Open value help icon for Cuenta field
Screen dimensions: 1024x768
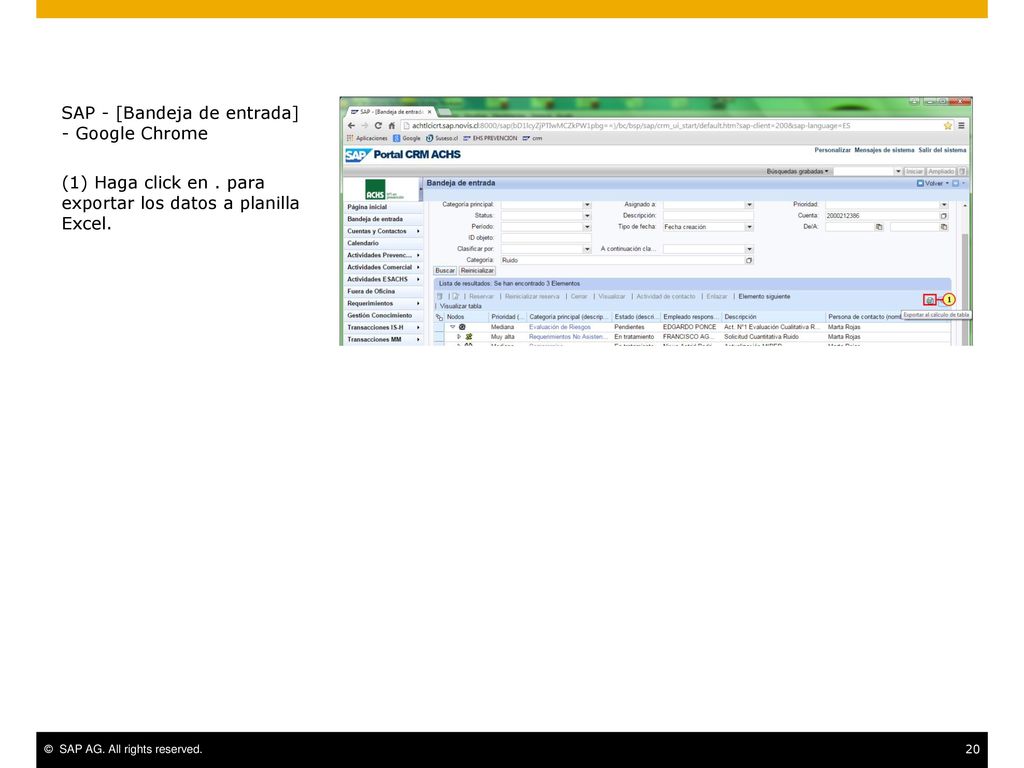[944, 216]
